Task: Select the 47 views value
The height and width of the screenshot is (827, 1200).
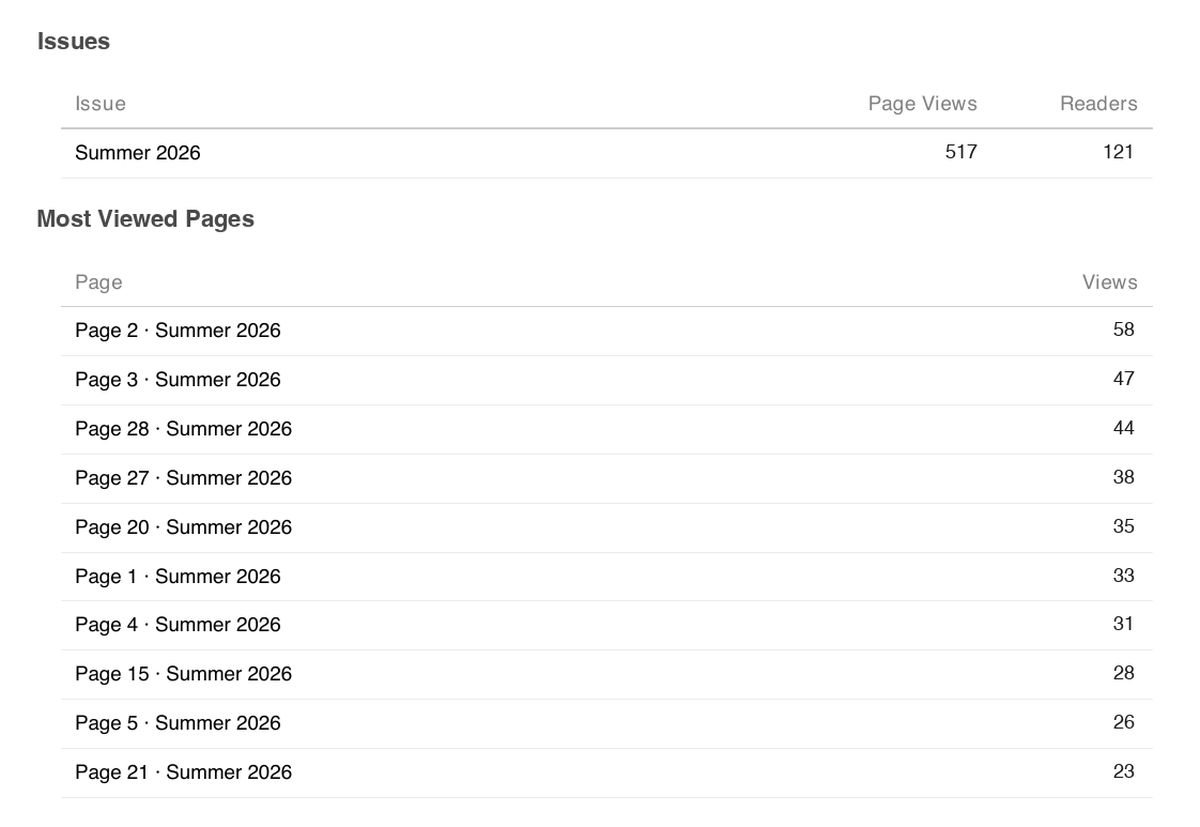Action: (1123, 378)
